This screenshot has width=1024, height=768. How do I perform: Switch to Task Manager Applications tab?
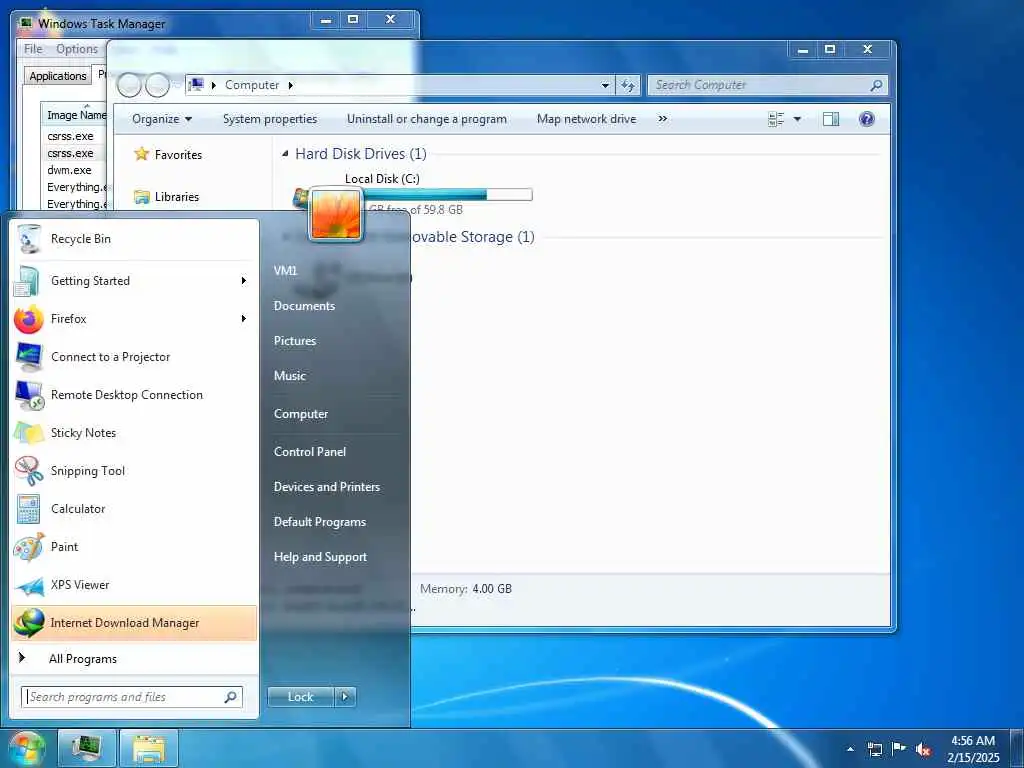tap(57, 76)
